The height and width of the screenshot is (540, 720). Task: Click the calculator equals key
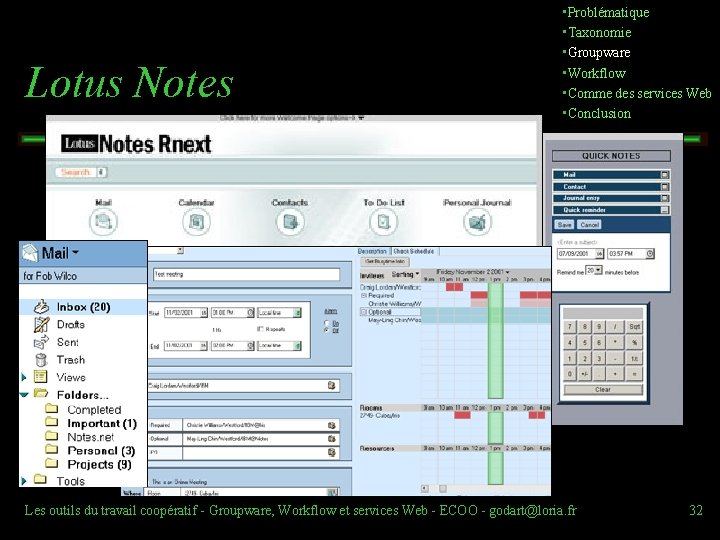point(635,374)
